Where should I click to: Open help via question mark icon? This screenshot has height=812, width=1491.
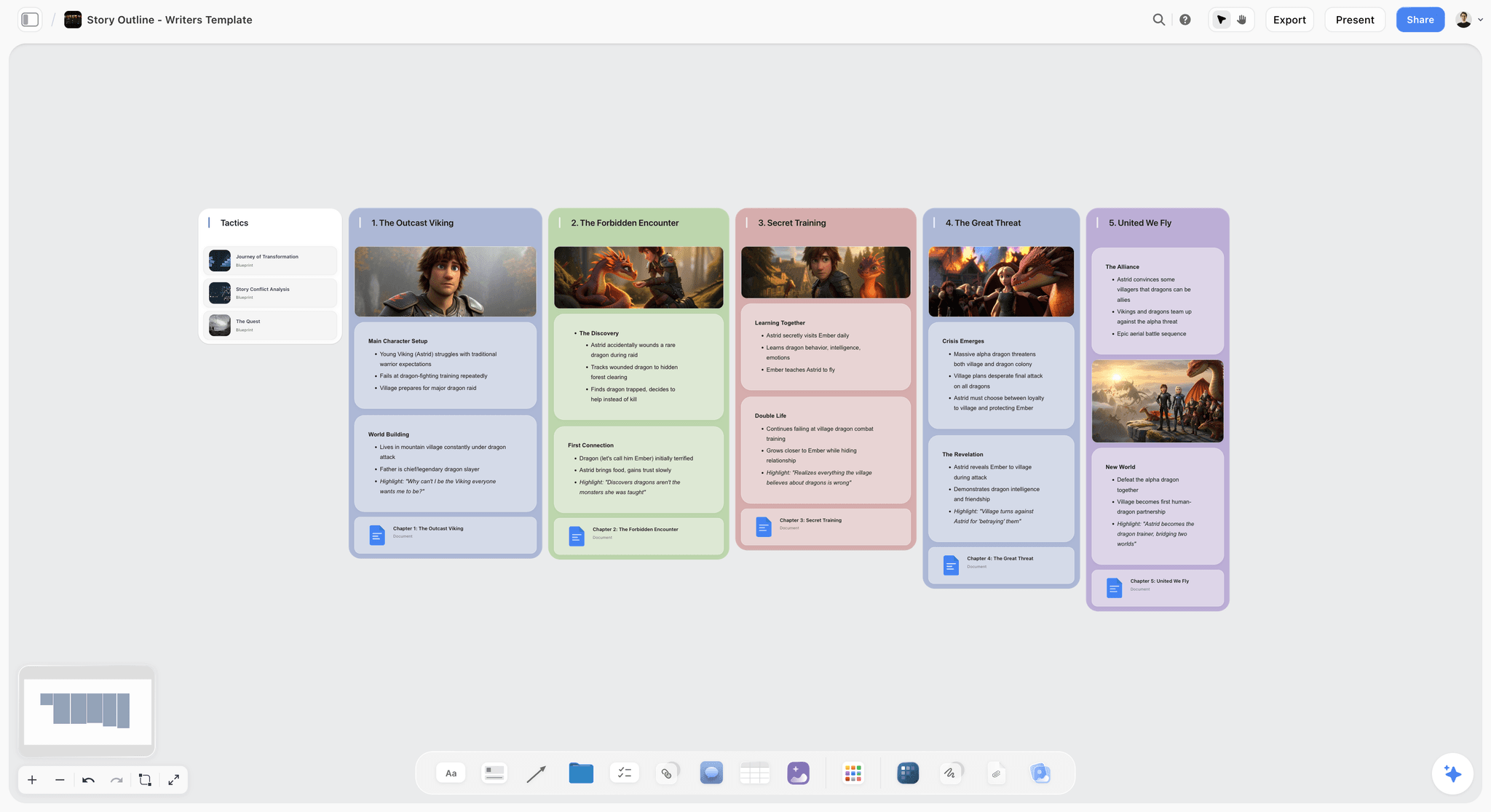point(1185,20)
